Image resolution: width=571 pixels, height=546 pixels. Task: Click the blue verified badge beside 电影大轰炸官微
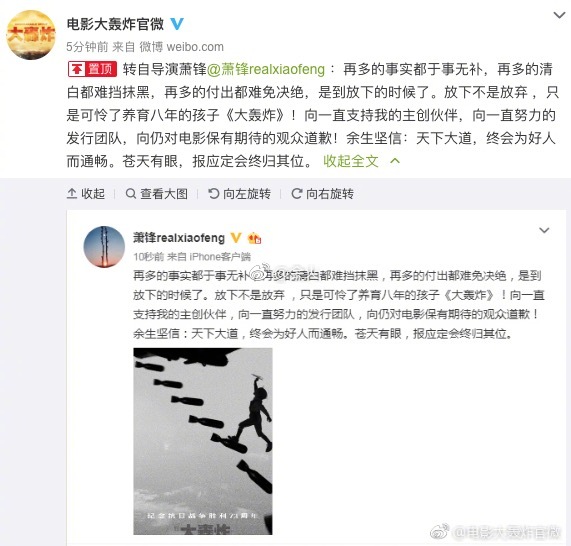[x=177, y=24]
